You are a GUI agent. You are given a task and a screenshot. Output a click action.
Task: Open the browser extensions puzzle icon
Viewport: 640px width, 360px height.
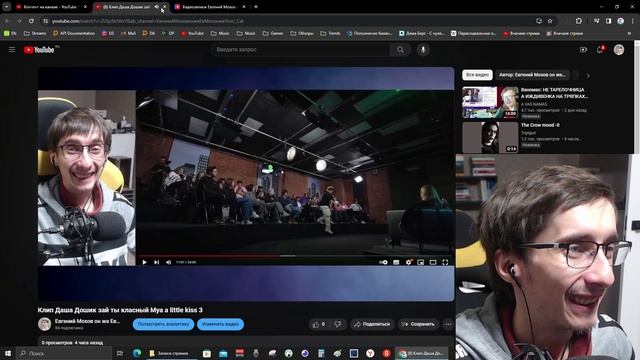[579, 21]
